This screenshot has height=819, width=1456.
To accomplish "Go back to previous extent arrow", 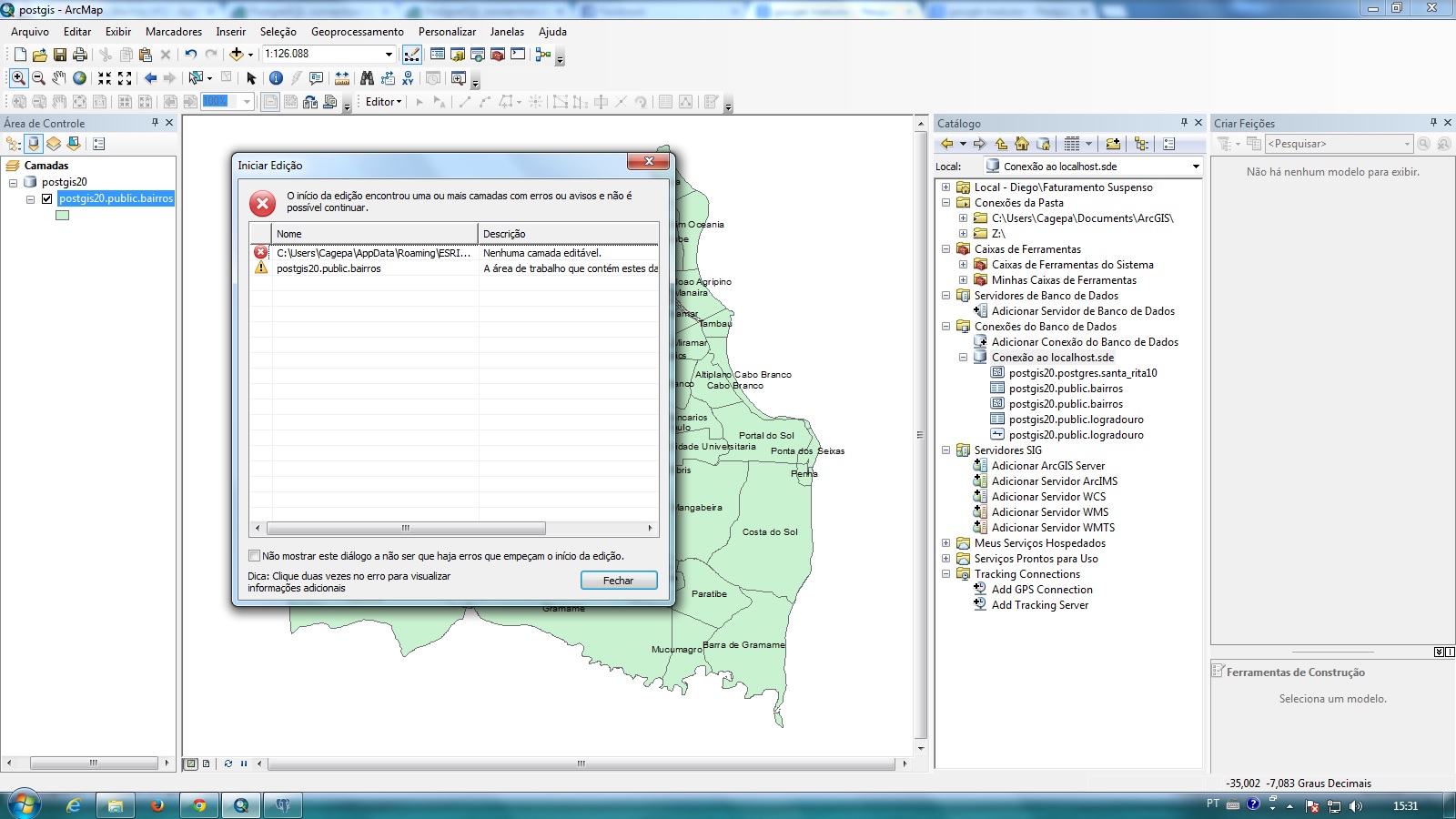I will (151, 78).
